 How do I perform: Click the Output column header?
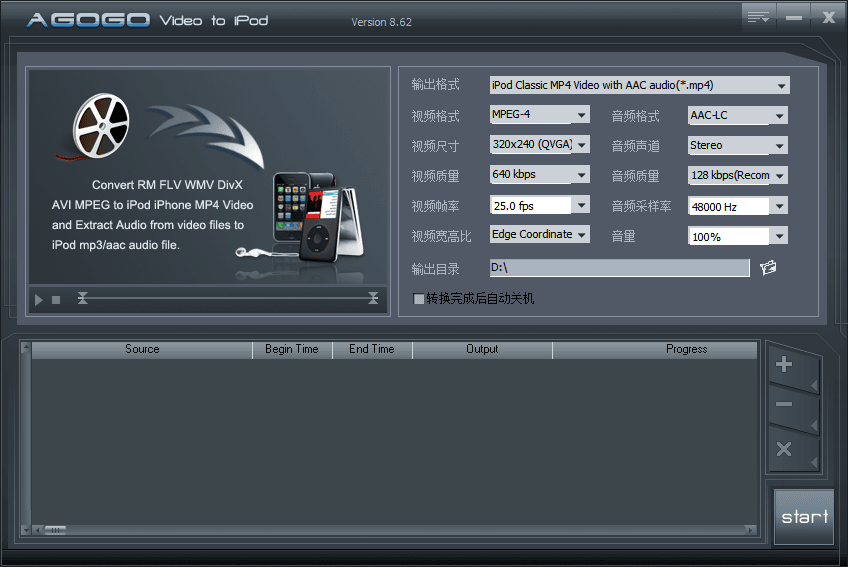point(482,350)
